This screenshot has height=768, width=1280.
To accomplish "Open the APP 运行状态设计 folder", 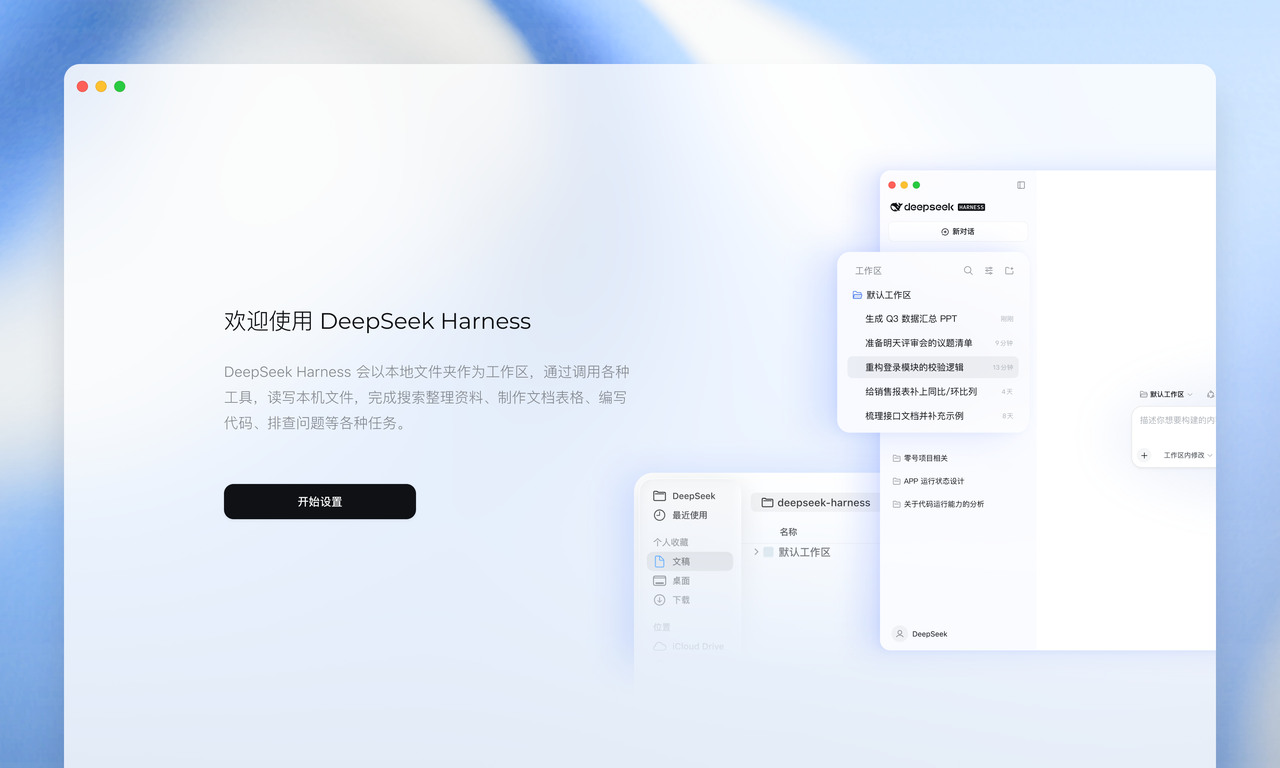I will 928,481.
